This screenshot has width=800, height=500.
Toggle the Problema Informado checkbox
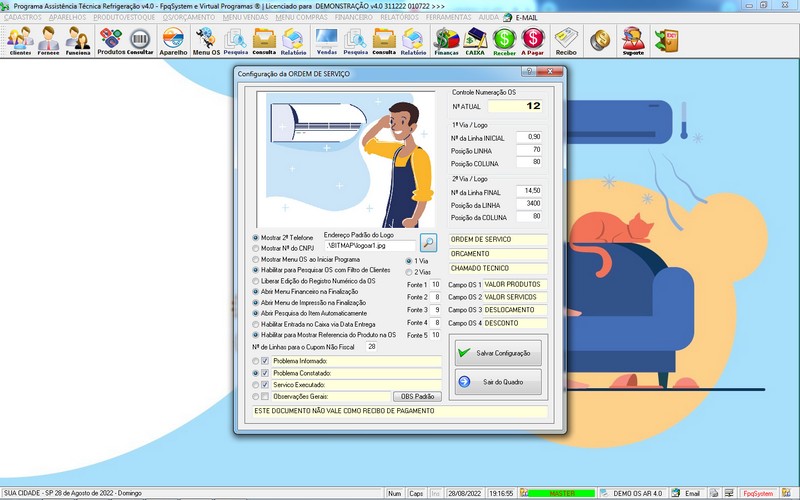(265, 361)
